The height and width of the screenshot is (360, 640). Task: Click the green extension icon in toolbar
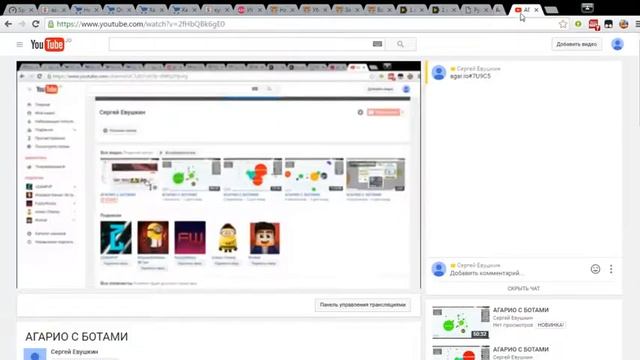[578, 24]
